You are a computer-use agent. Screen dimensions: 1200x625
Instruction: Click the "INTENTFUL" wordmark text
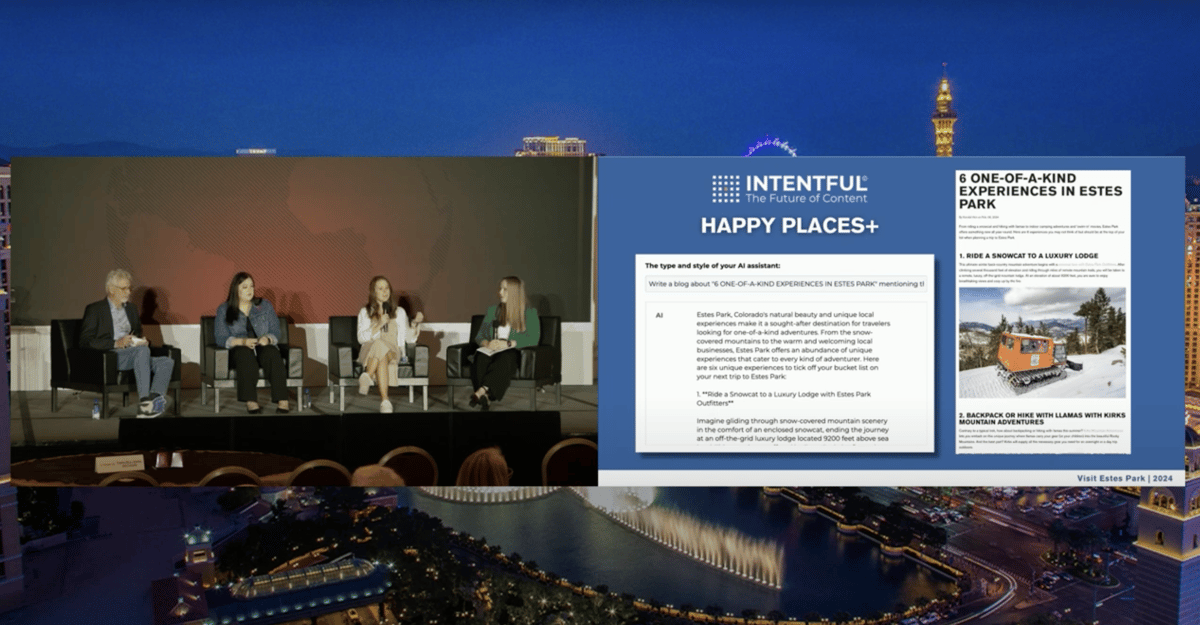pyautogui.click(x=807, y=183)
